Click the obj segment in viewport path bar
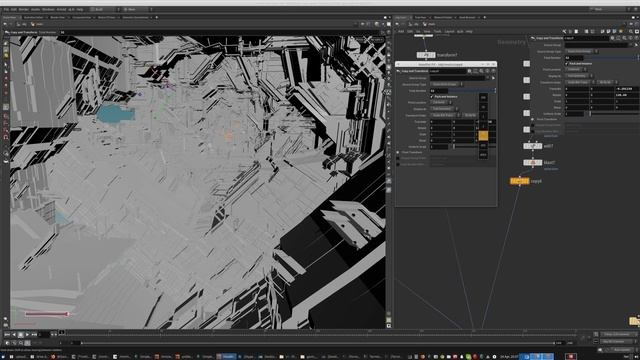This screenshot has width=640, height=360. (22, 24)
